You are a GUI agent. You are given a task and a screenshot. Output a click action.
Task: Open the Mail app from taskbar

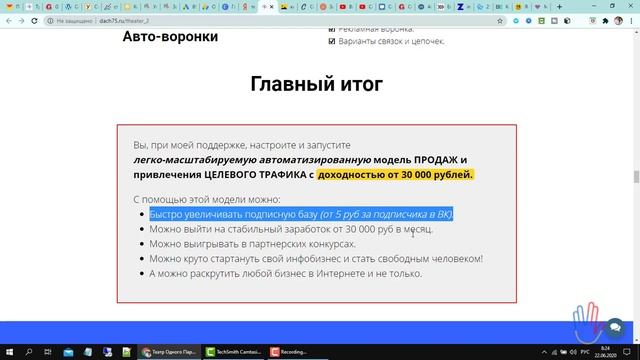coord(68,352)
